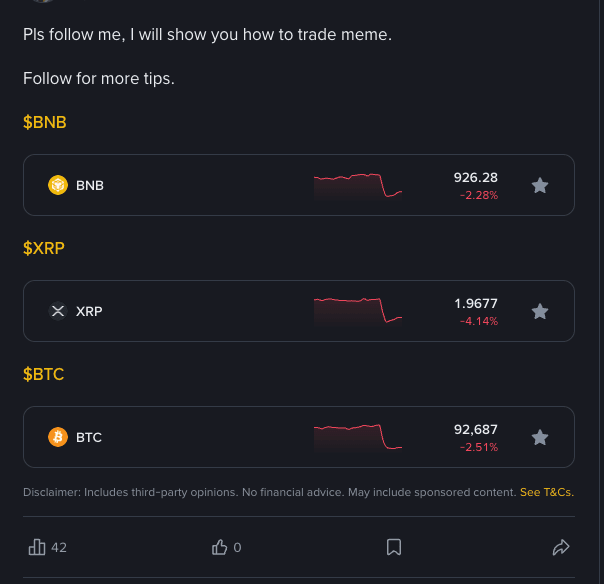View the BTC price sparkline chart

click(358, 437)
